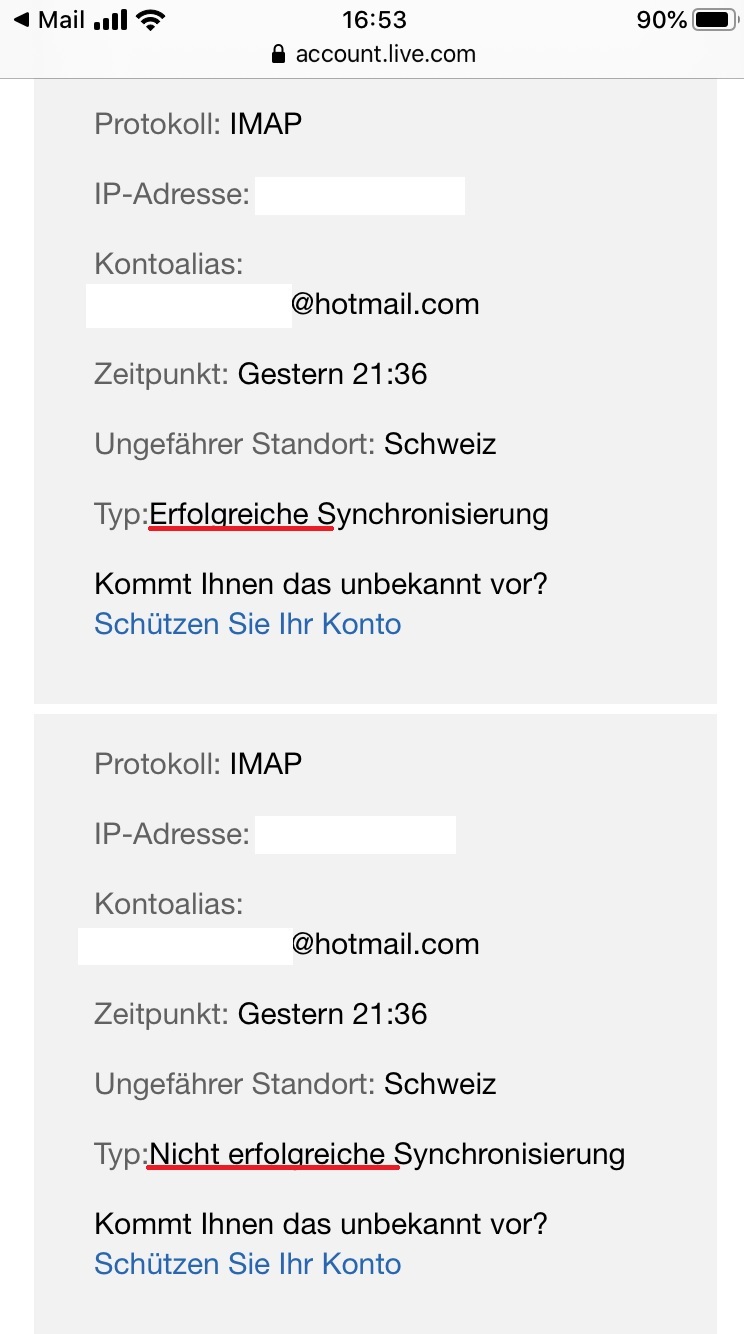Tap the @hotmail.com alias in the lower card
744x1334 pixels.
(385, 944)
